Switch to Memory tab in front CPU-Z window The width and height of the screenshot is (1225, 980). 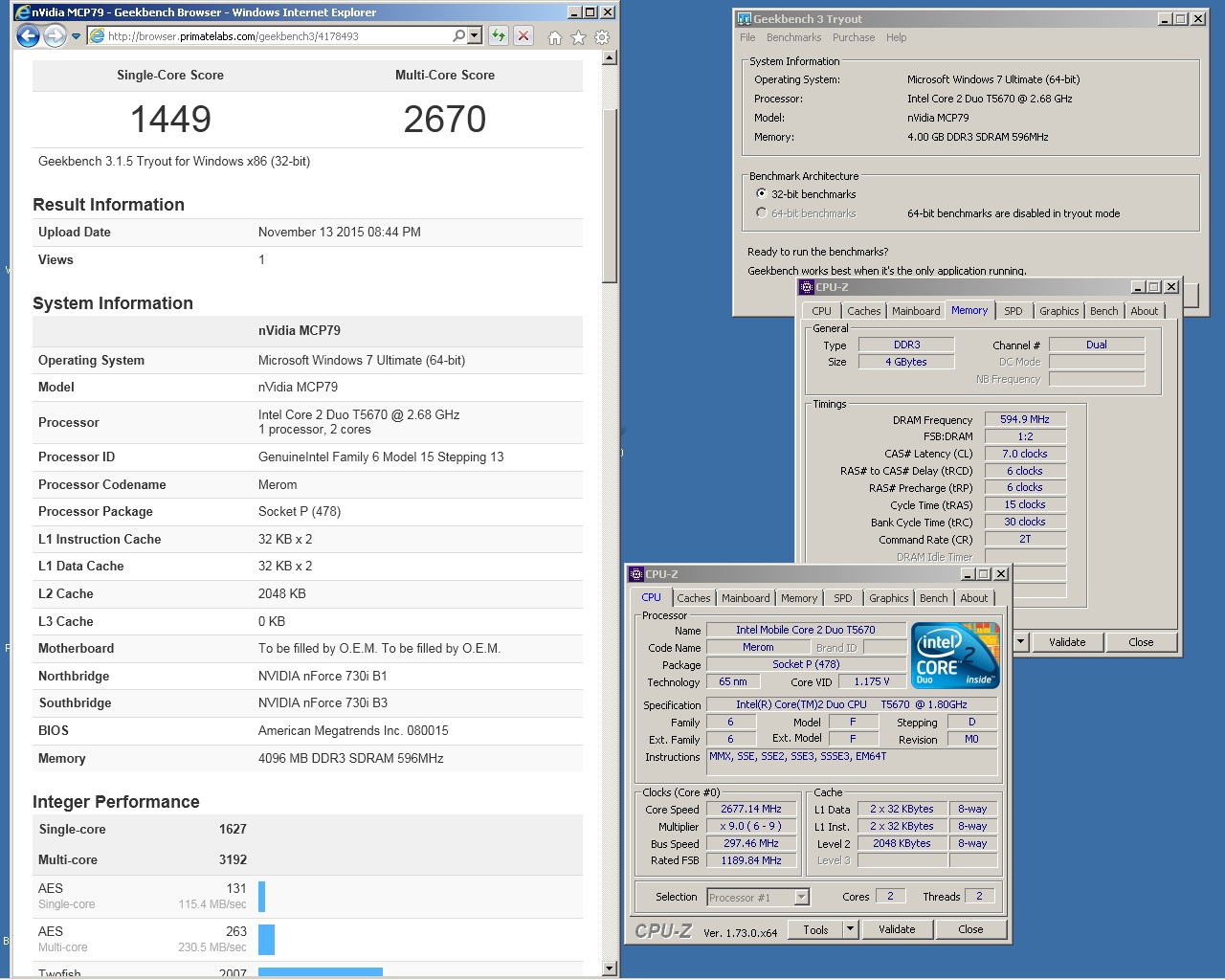[799, 598]
